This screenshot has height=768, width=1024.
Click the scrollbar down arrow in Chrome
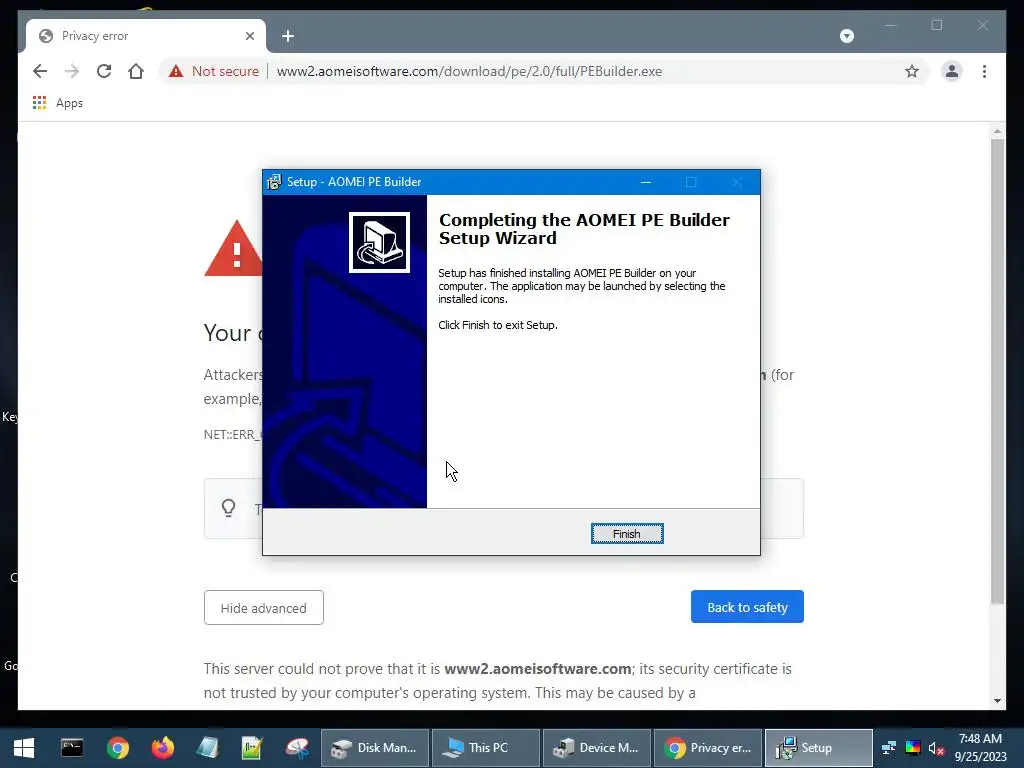pos(997,701)
